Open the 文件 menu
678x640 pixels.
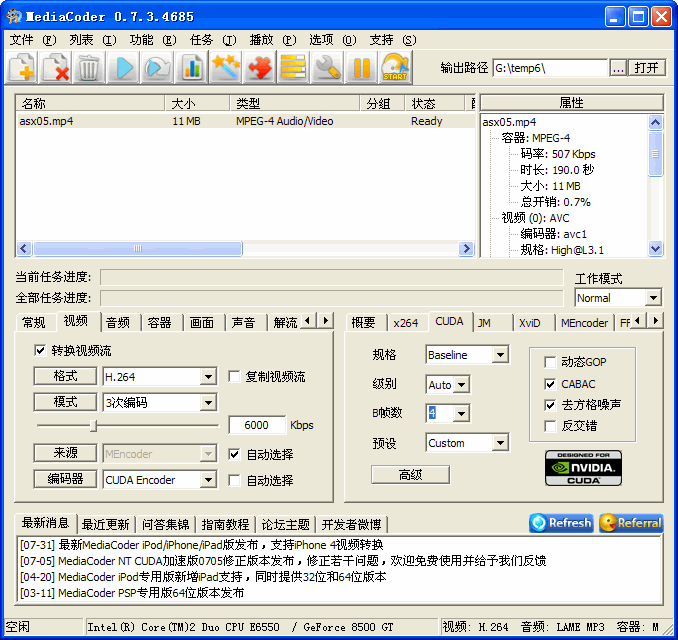33,40
